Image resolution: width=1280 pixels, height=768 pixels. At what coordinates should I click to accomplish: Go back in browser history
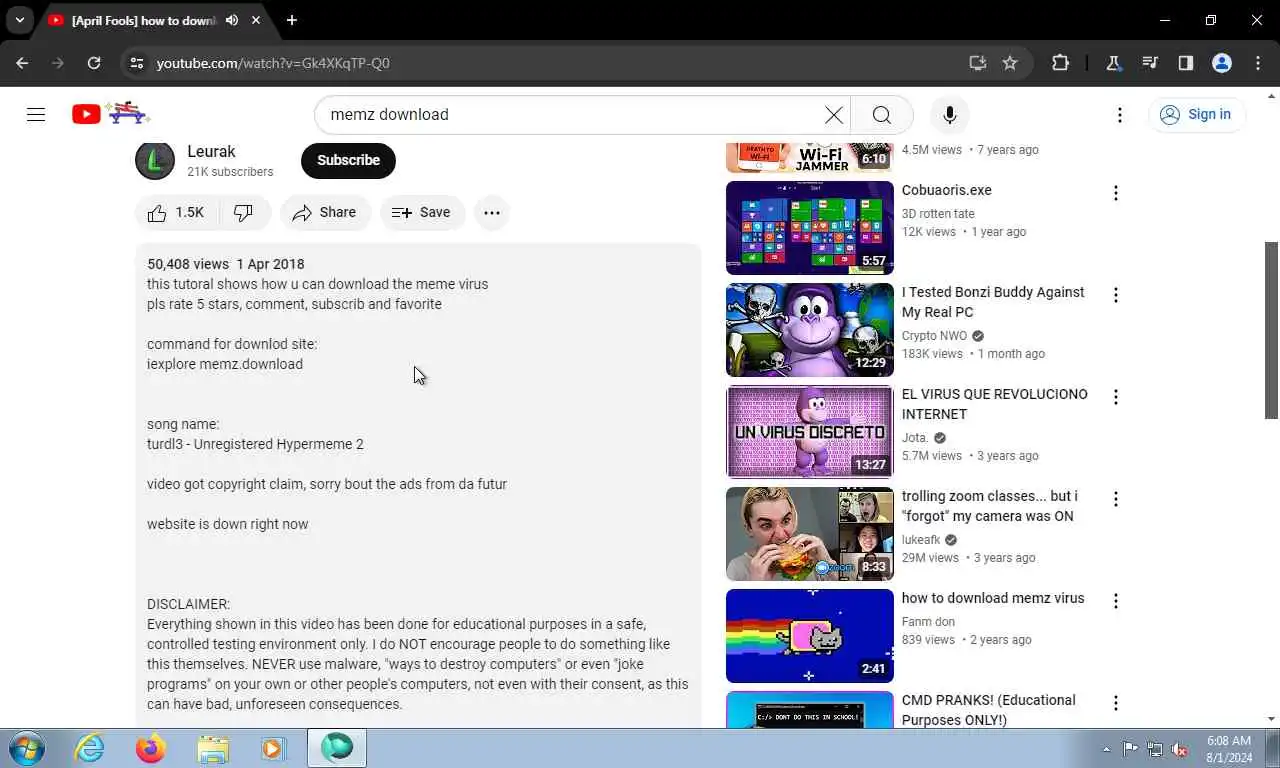(x=22, y=63)
